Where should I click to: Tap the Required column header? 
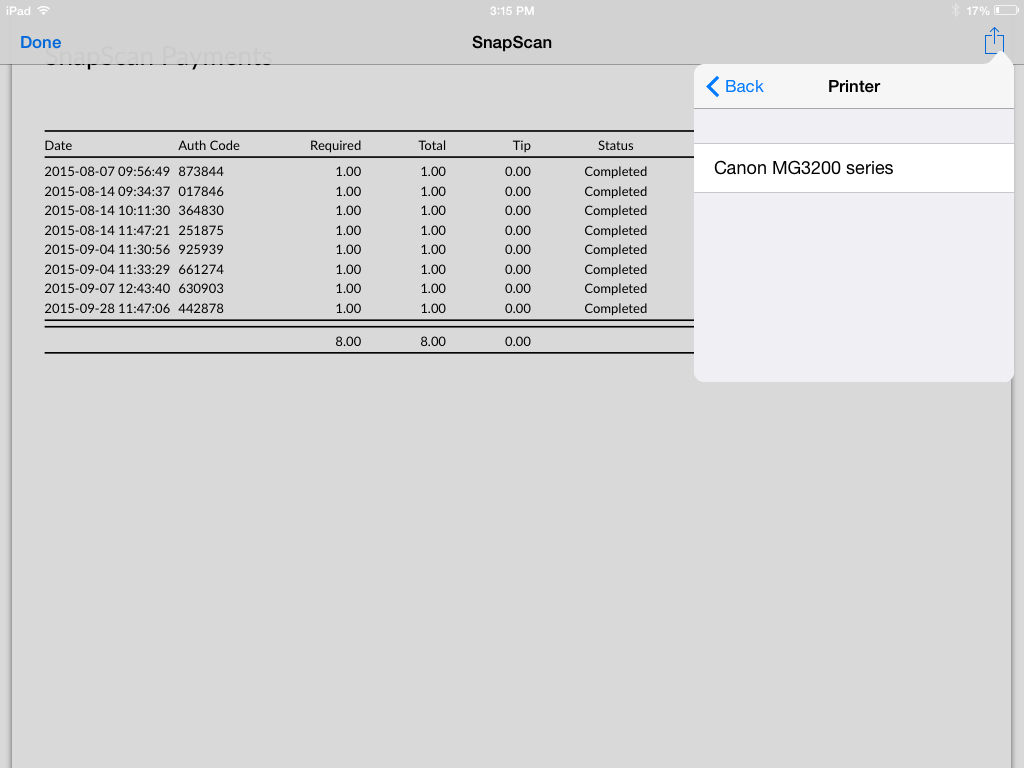click(335, 146)
